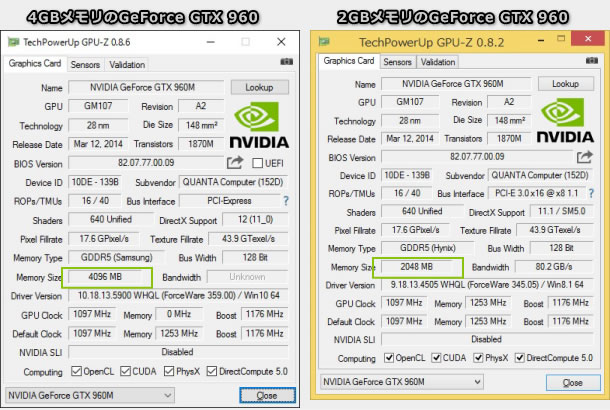
Task: Click the Lookup button in GPU-Z 0.8.2
Action: (566, 84)
